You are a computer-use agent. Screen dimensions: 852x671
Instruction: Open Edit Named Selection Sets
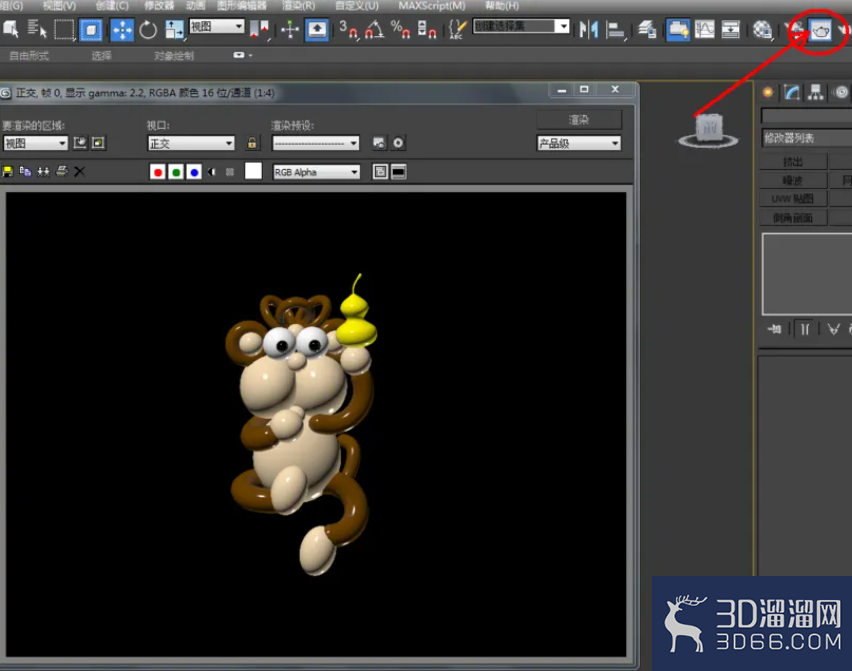click(457, 29)
